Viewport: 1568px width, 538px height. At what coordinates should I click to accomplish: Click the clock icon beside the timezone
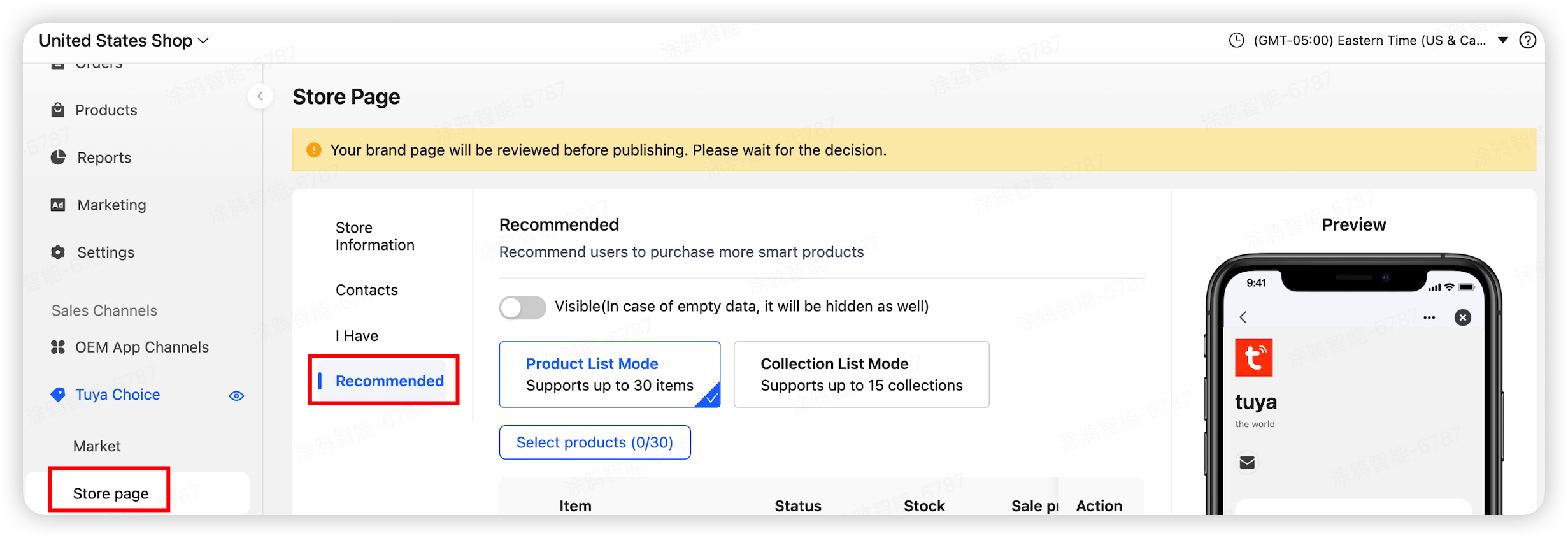click(x=1236, y=40)
